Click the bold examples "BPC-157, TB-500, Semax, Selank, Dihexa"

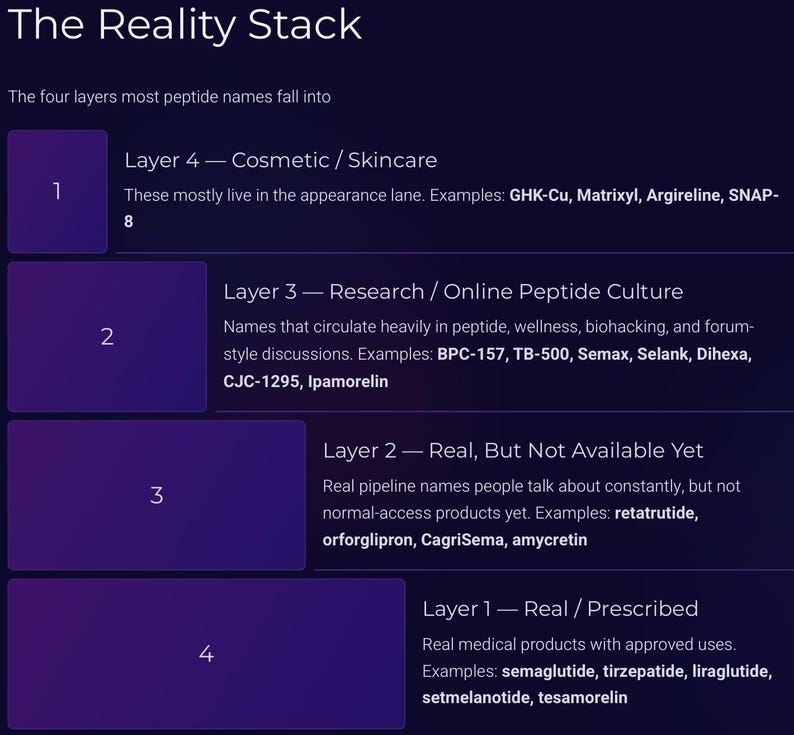tap(594, 354)
